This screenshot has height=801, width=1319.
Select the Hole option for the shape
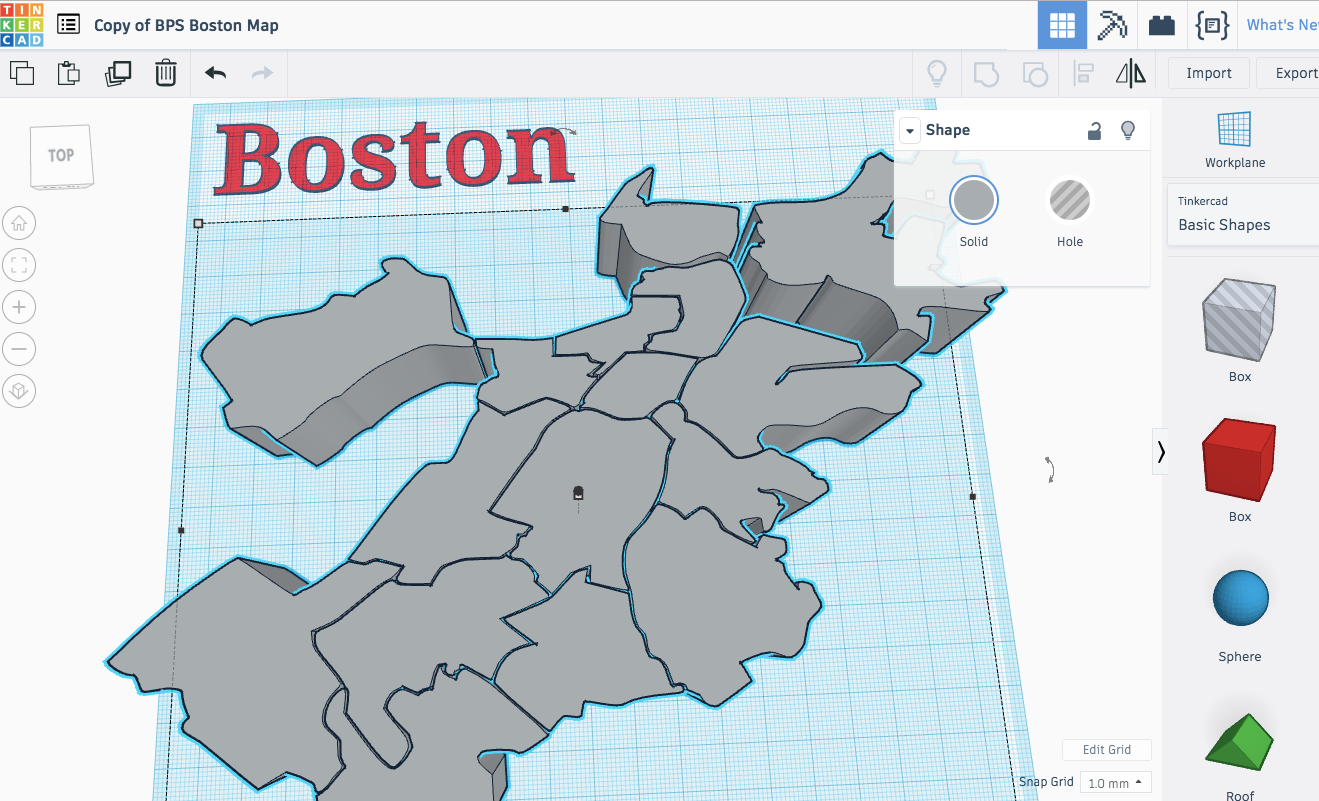[1069, 199]
